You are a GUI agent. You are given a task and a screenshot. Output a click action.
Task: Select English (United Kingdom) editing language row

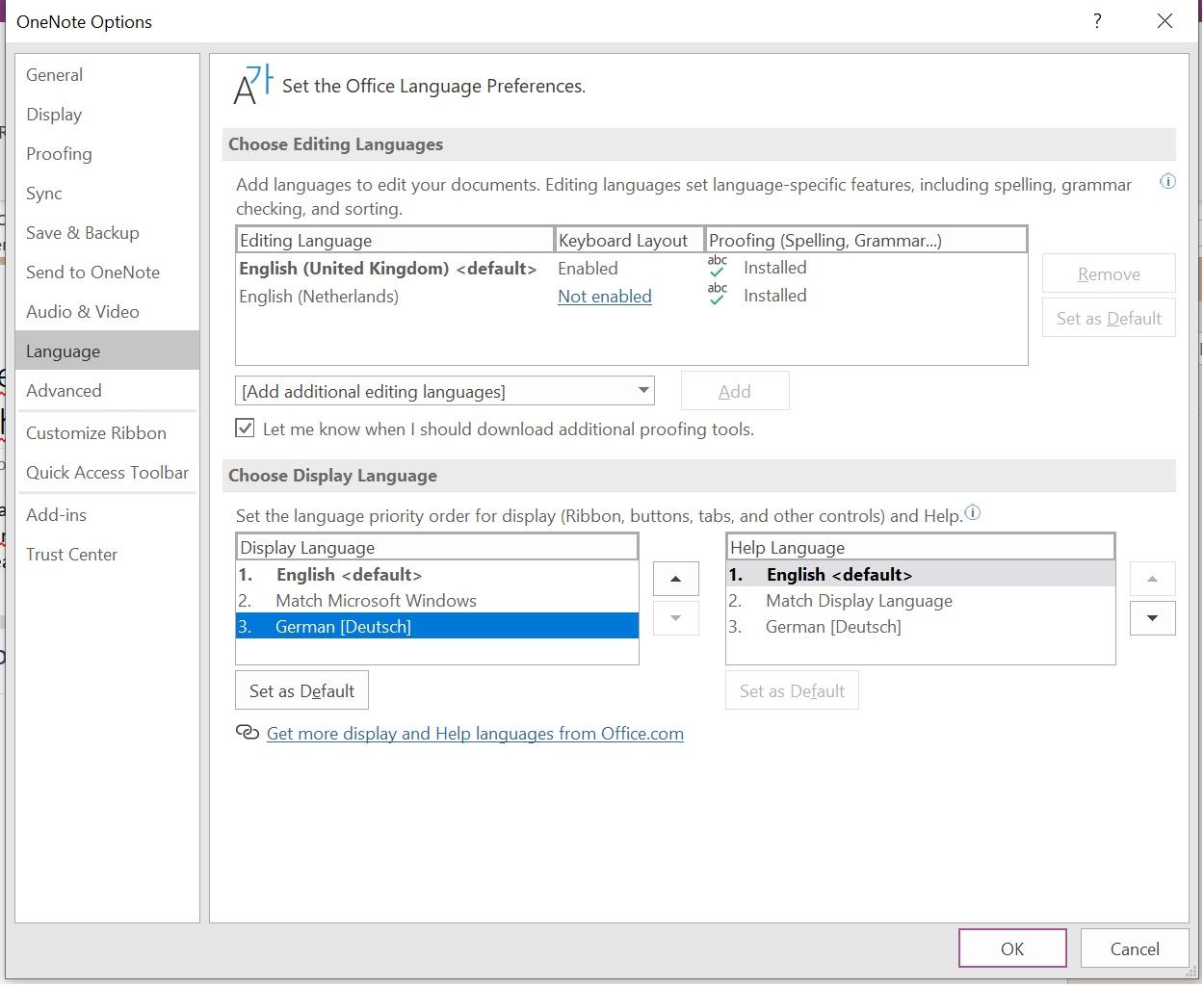pyautogui.click(x=631, y=268)
